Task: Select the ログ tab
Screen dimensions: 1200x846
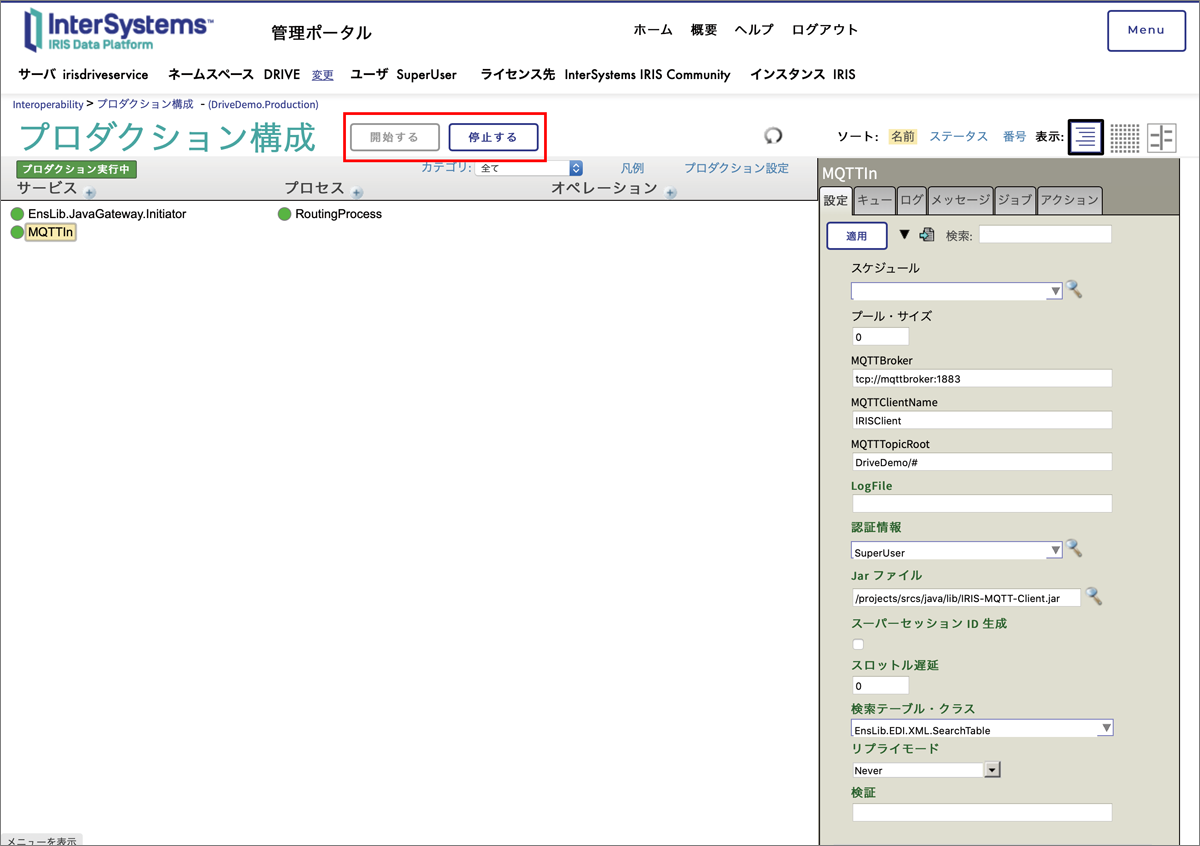Action: pyautogui.click(x=912, y=200)
